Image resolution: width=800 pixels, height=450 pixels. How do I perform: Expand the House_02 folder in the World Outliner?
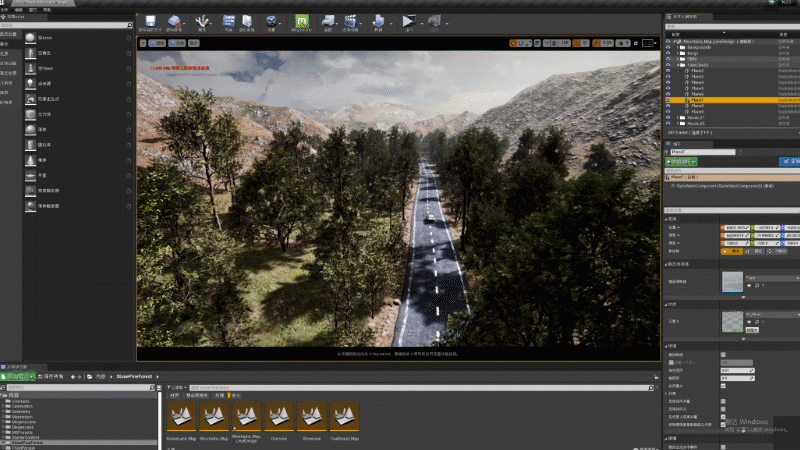coord(678,123)
